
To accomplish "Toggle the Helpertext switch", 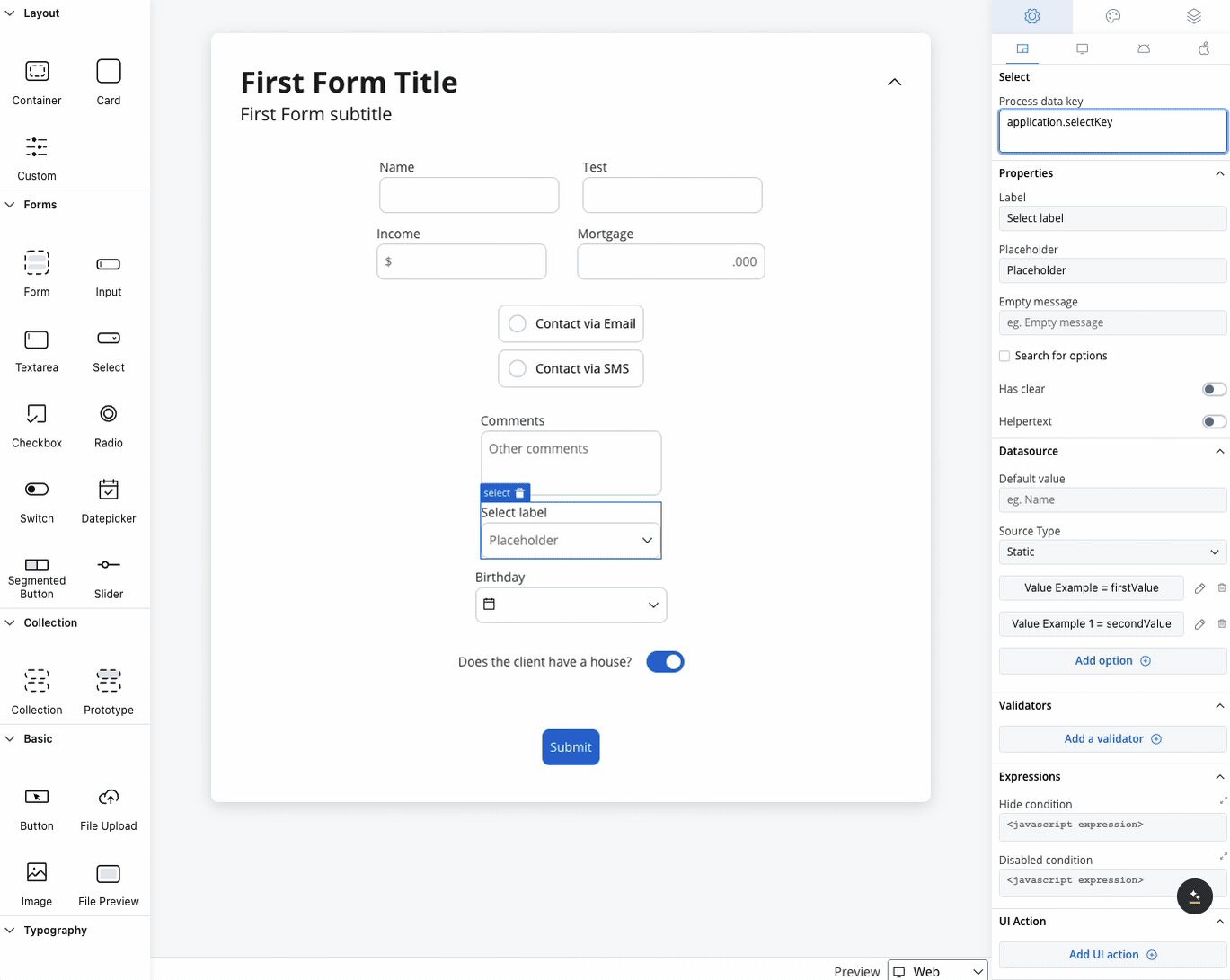I will point(1215,421).
